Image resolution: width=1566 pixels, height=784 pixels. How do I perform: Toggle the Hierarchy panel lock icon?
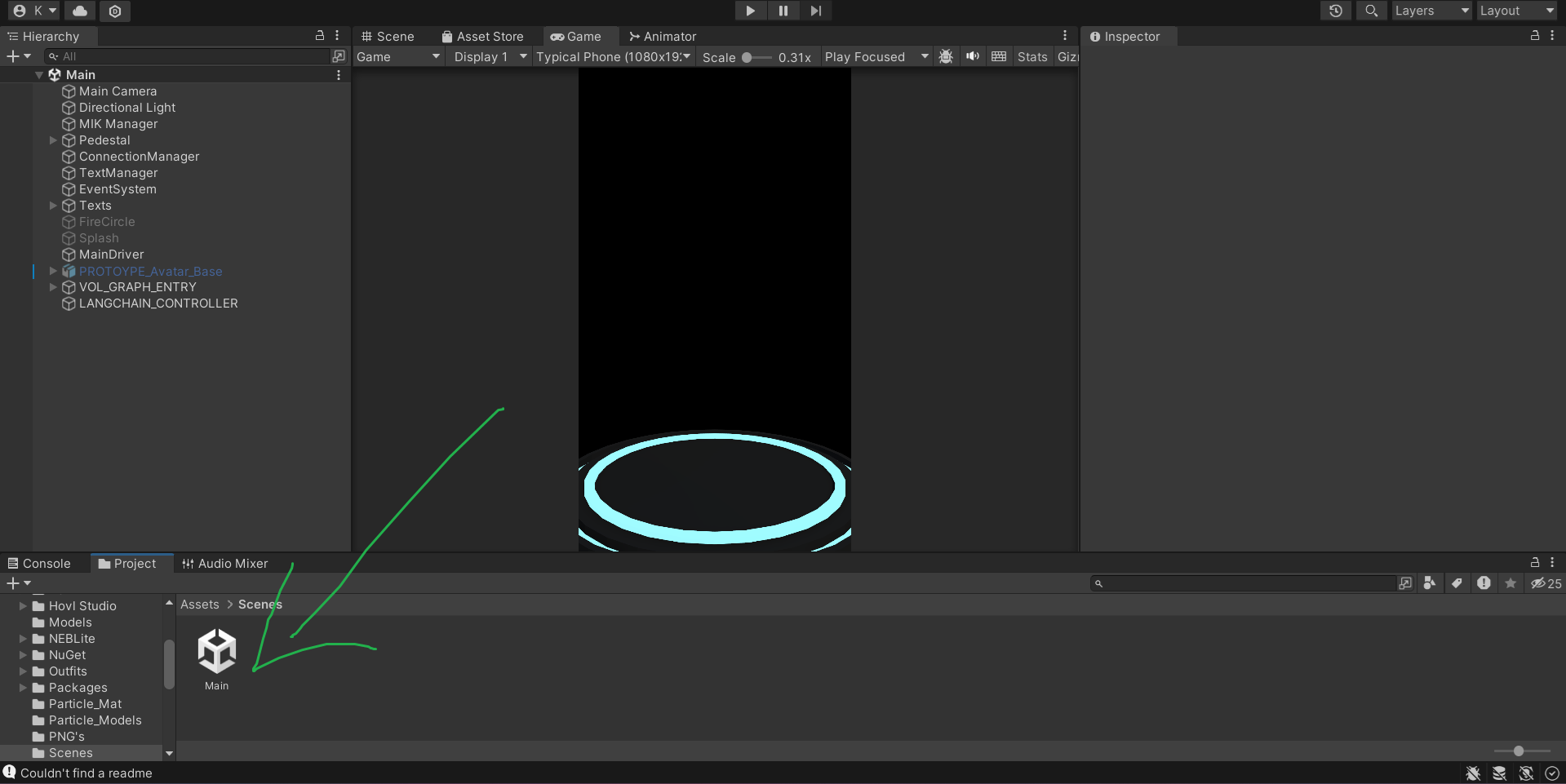pyautogui.click(x=320, y=36)
